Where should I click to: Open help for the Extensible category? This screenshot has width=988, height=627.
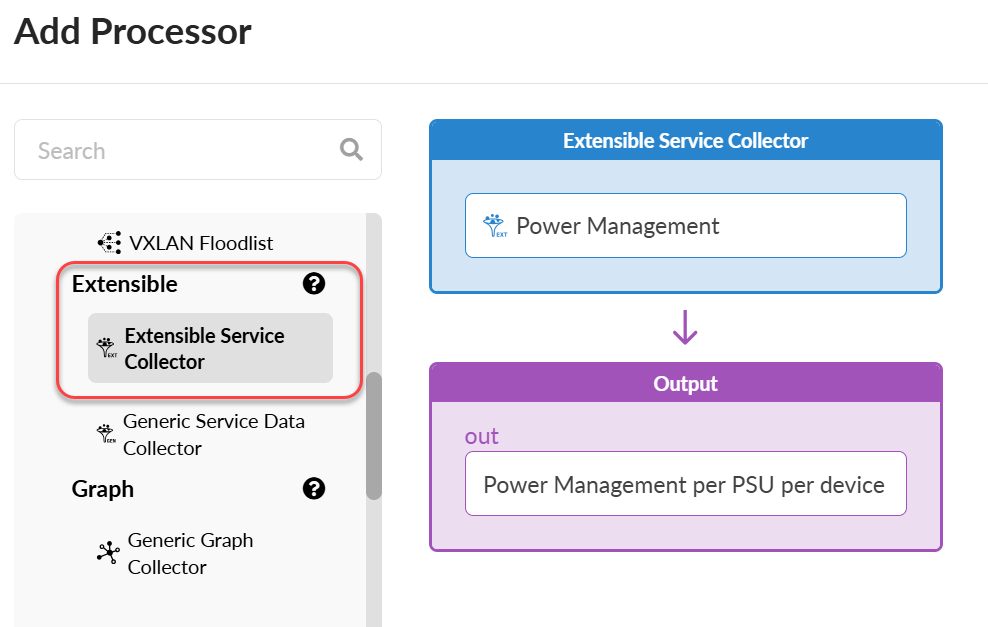coord(314,284)
